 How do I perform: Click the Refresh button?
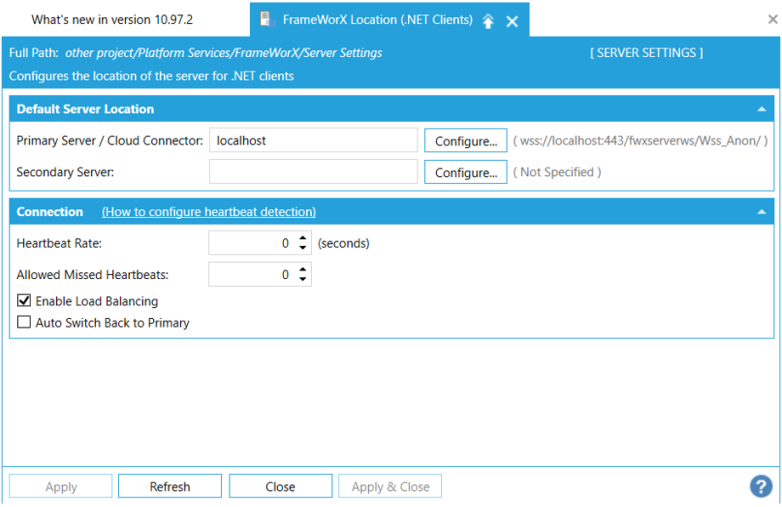[170, 487]
